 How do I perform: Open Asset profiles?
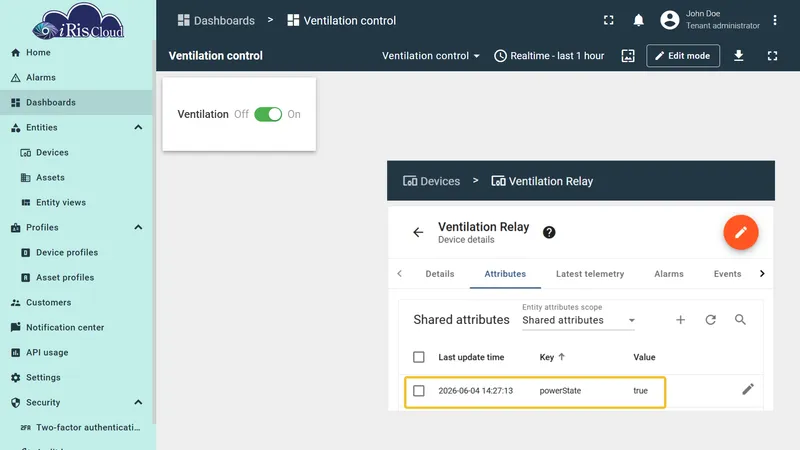point(77,278)
